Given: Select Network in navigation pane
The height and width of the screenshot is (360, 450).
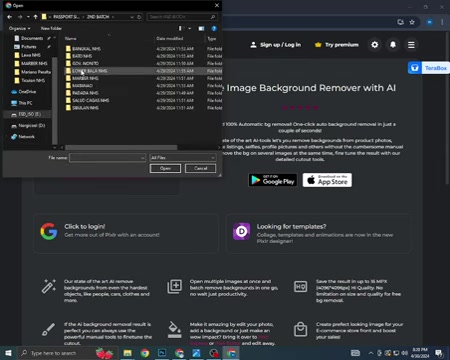Looking at the screenshot, I should click(26, 137).
